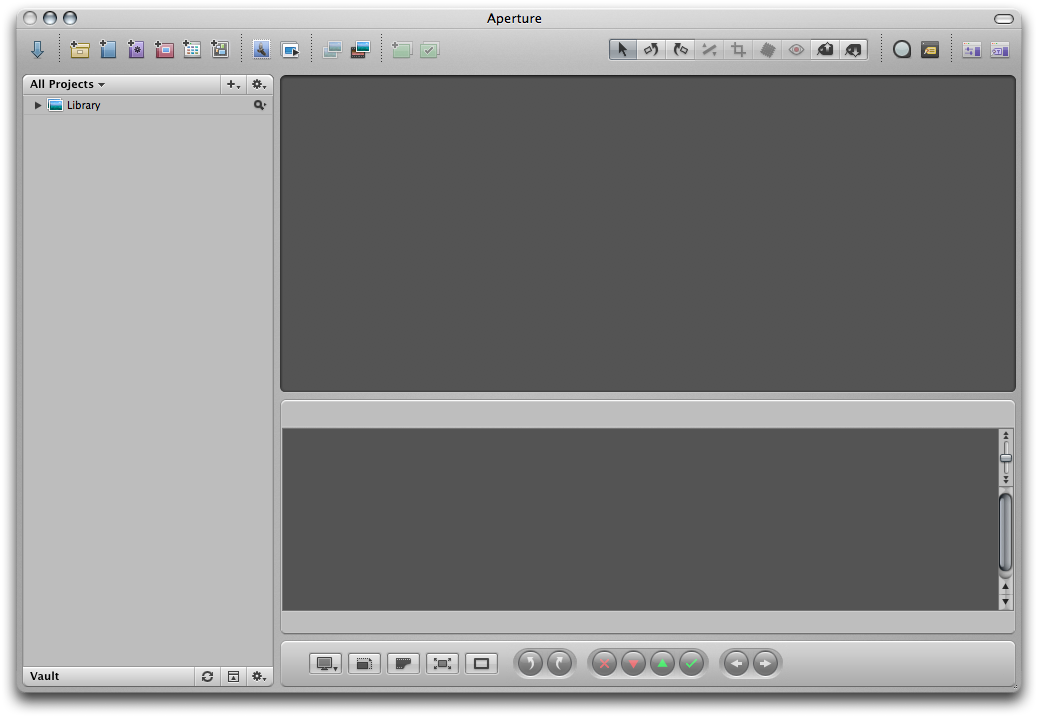Open the add (+) pop-up menu

233,85
